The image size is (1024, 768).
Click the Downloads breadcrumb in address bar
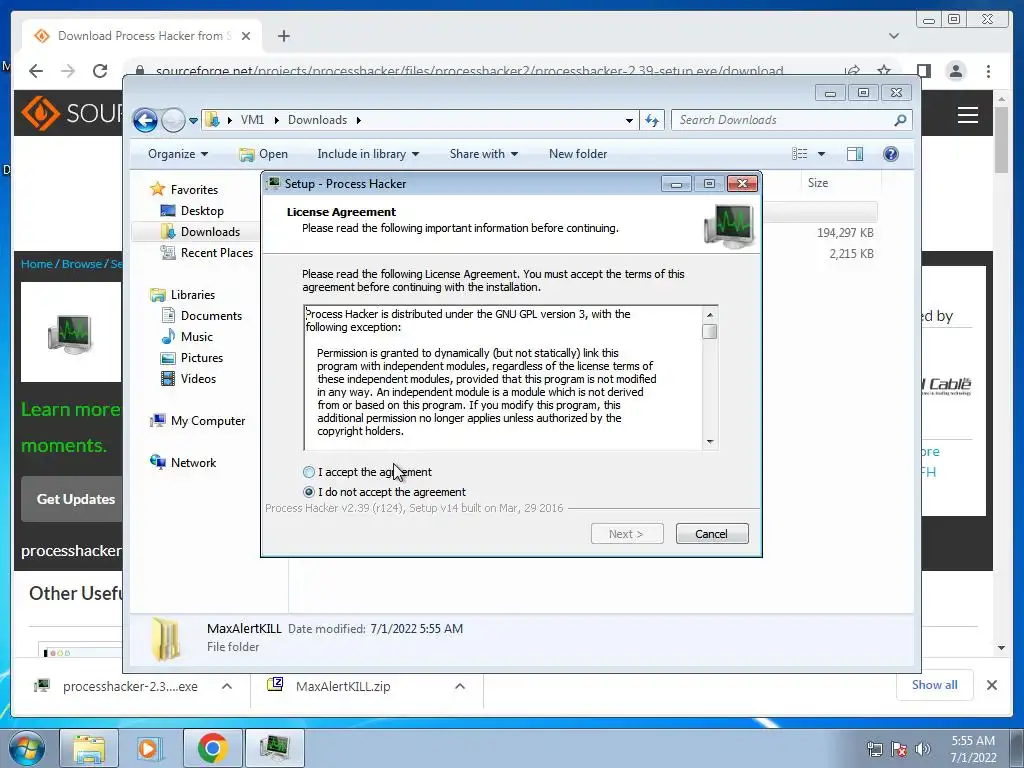pyautogui.click(x=317, y=120)
